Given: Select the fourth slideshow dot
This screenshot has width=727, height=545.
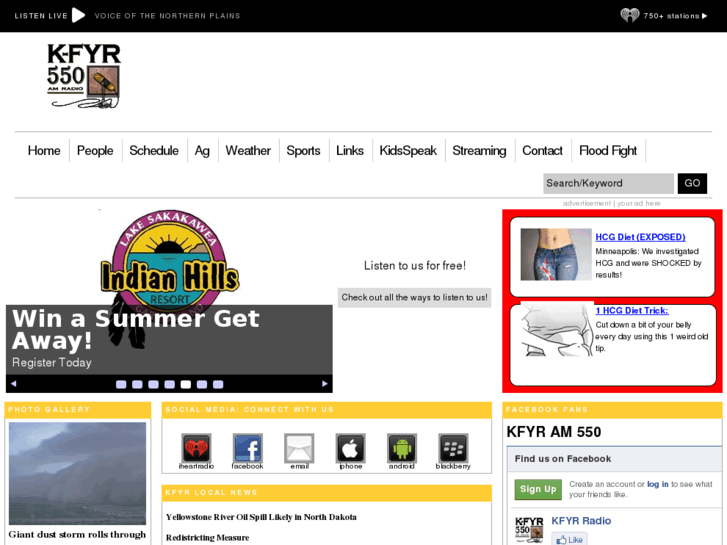Looking at the screenshot, I should pyautogui.click(x=170, y=384).
